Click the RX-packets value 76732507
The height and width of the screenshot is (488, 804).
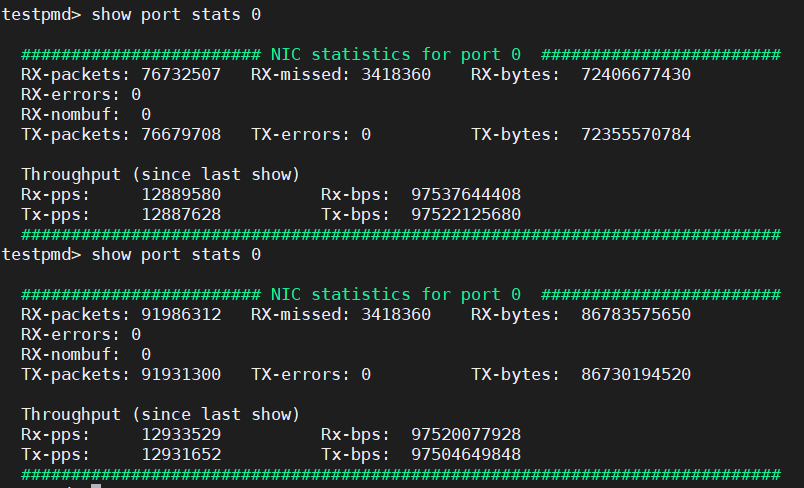click(181, 74)
